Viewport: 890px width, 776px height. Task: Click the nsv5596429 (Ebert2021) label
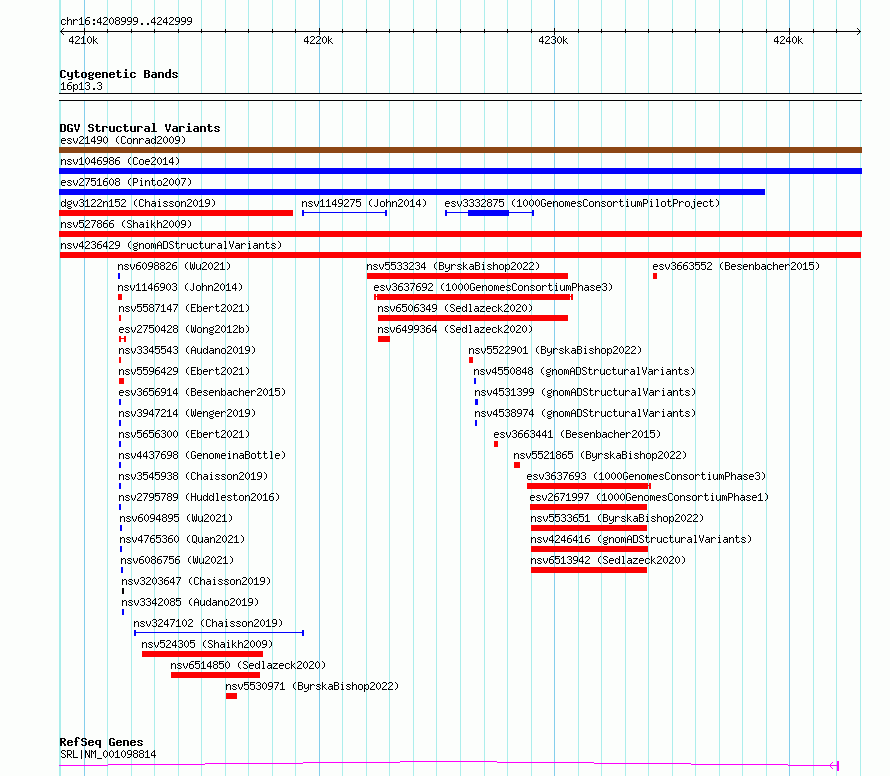point(184,371)
